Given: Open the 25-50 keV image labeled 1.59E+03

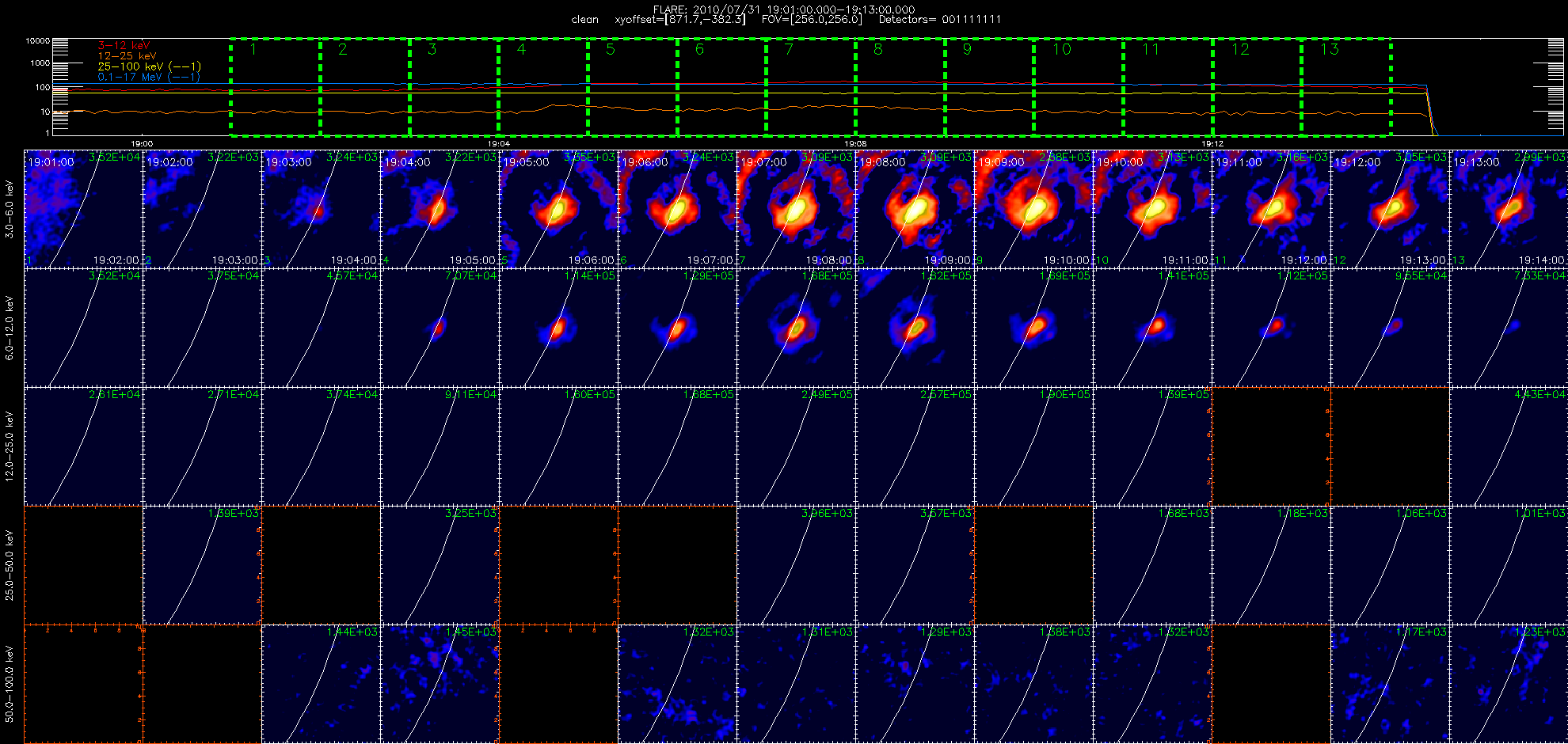Looking at the screenshot, I should click(x=202, y=565).
